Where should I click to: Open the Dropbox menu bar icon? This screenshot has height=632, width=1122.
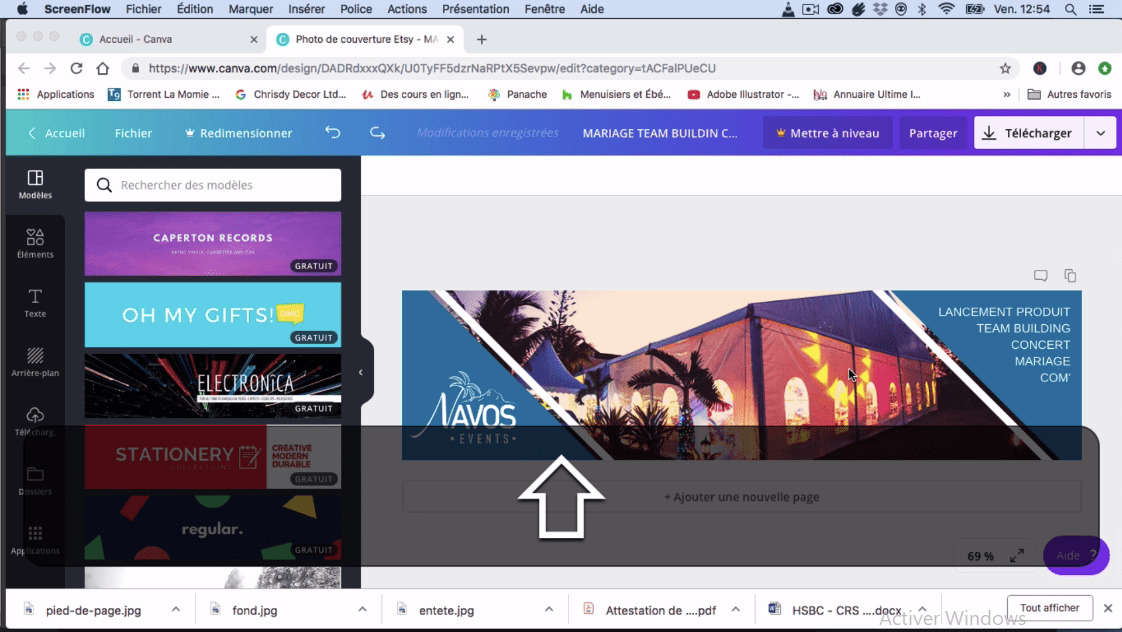[880, 9]
